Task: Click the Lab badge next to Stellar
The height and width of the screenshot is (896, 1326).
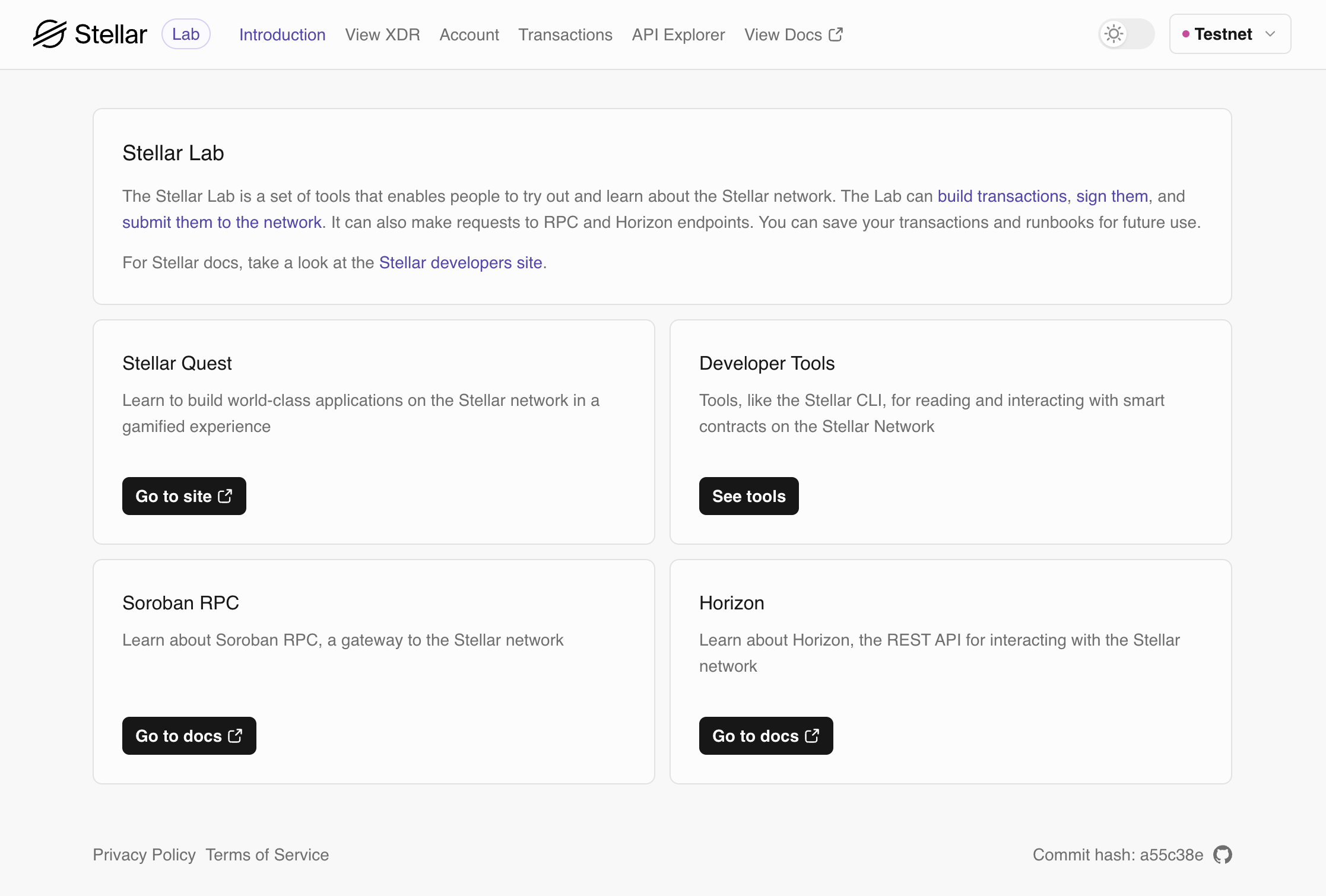Action: click(x=186, y=34)
